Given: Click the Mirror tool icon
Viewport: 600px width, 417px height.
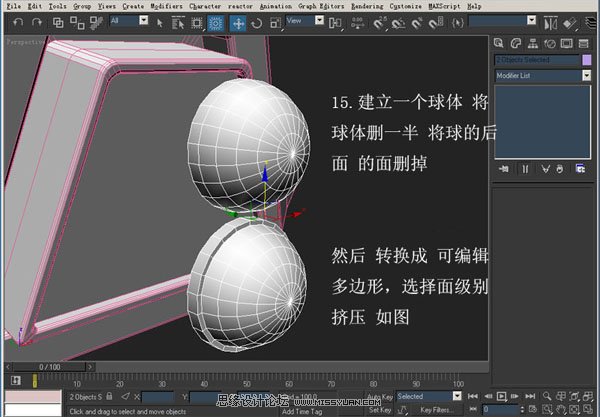Looking at the screenshot, I should (551, 23).
